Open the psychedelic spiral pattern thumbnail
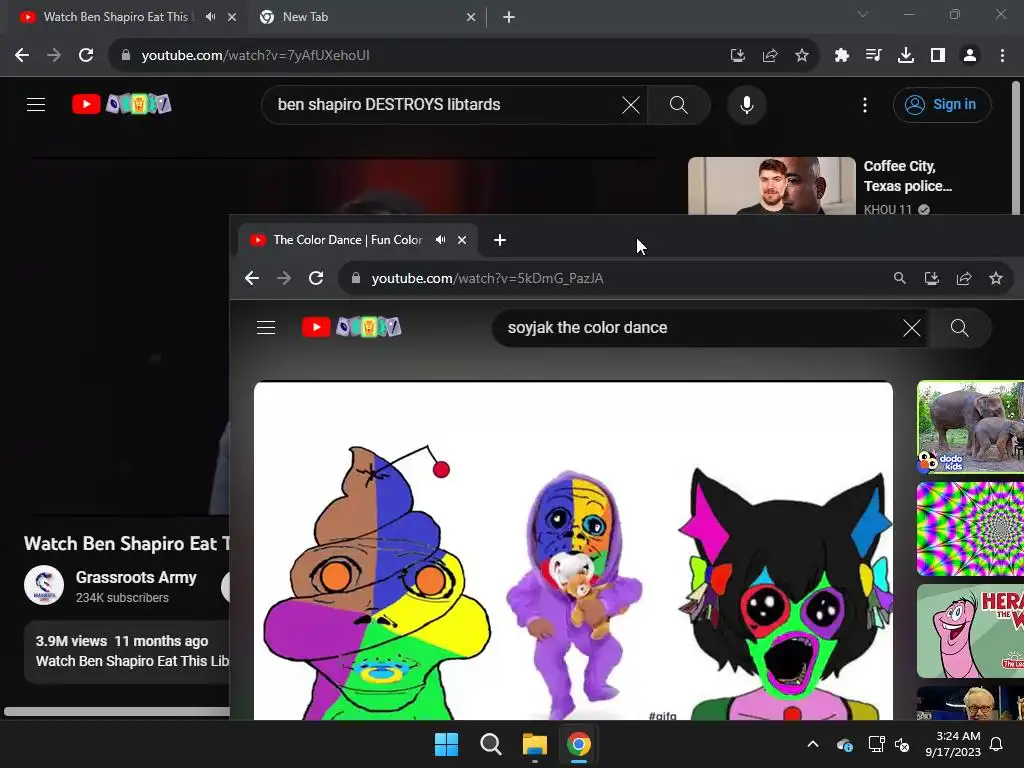The height and width of the screenshot is (768, 1024). tap(970, 529)
